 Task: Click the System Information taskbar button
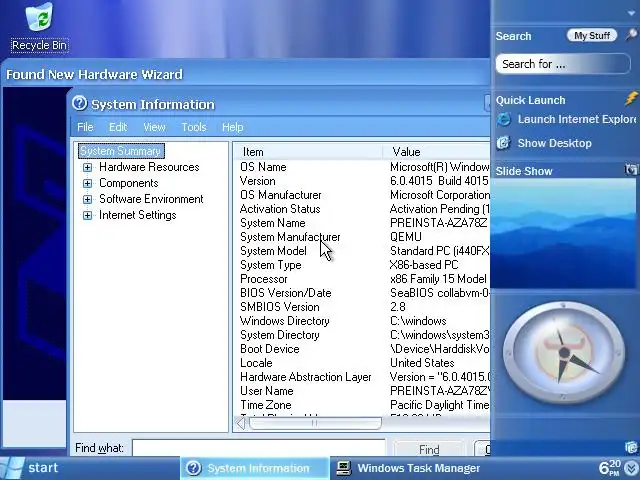tap(255, 468)
